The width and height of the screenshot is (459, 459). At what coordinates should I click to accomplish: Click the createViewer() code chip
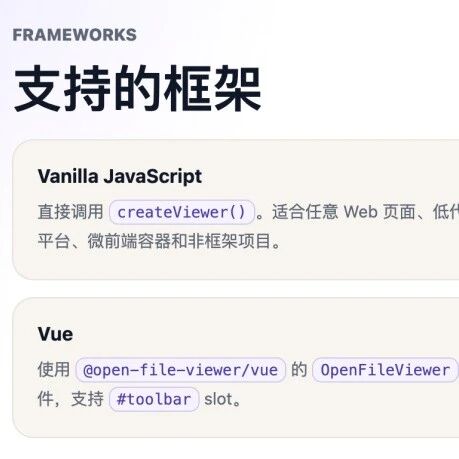(182, 212)
